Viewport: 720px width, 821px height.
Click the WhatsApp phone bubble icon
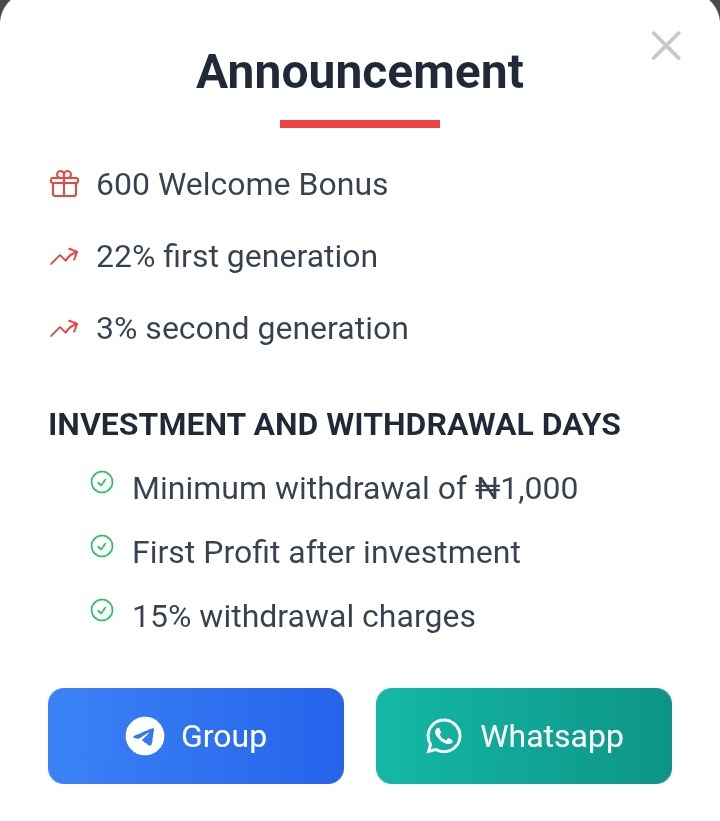coord(444,736)
